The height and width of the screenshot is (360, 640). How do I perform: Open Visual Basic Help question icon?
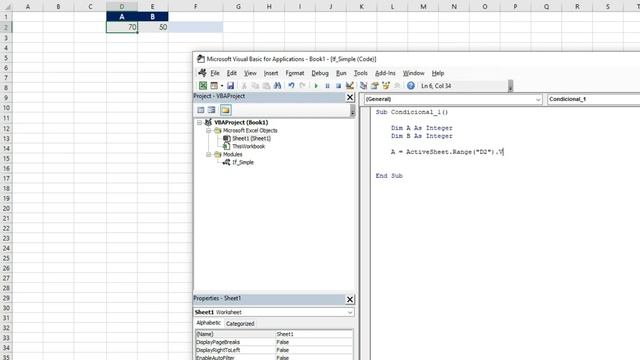coord(411,86)
